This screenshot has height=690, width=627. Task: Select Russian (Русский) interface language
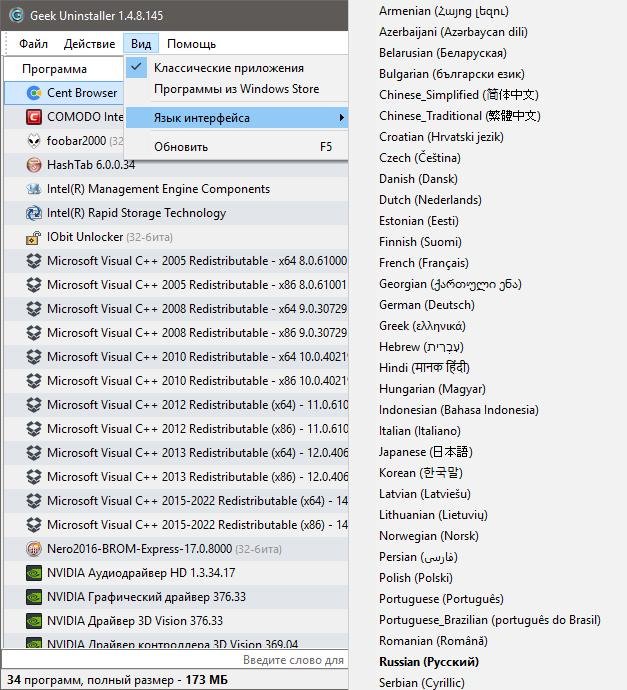(429, 662)
